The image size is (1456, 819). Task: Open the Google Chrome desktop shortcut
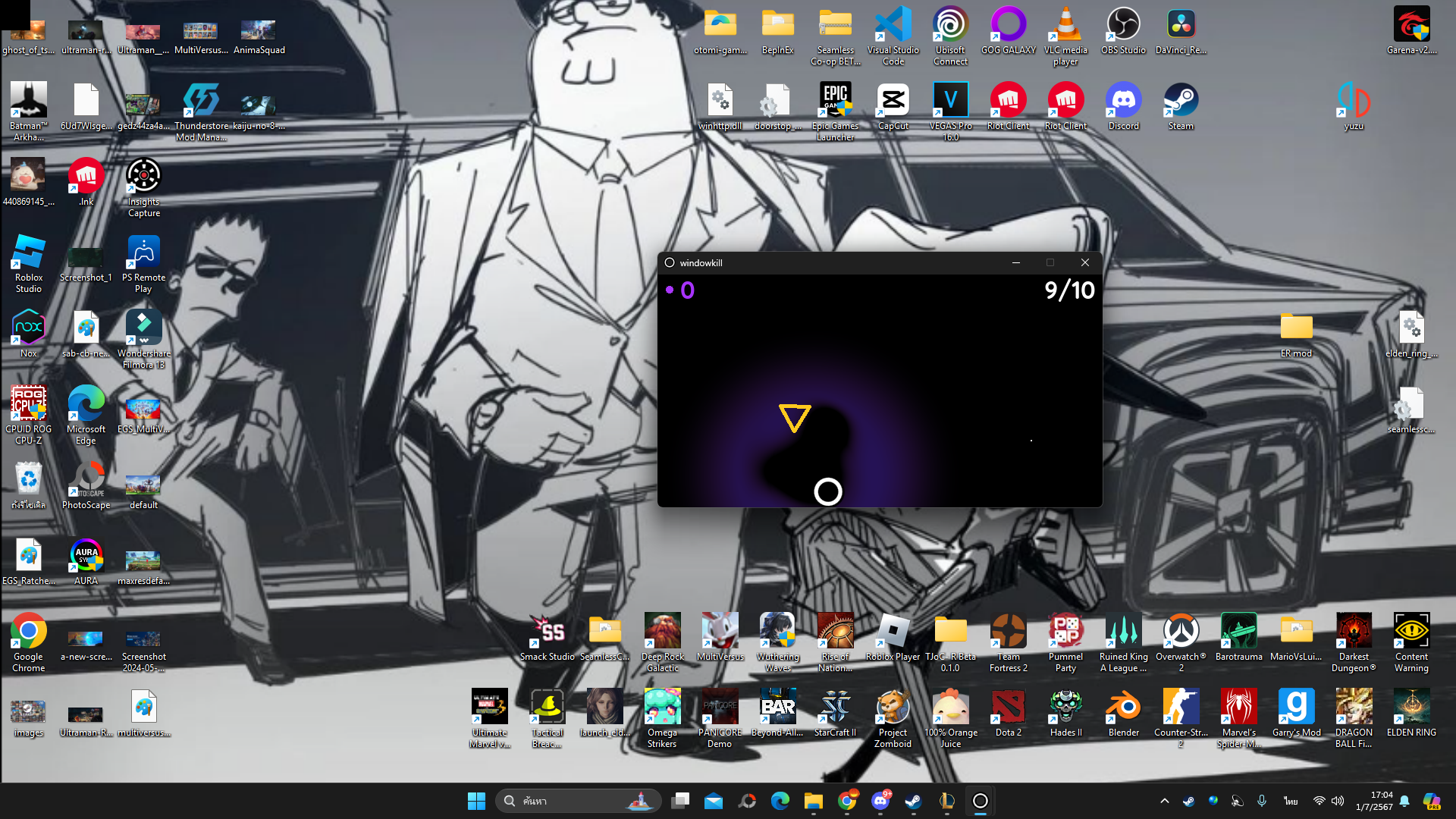click(29, 642)
